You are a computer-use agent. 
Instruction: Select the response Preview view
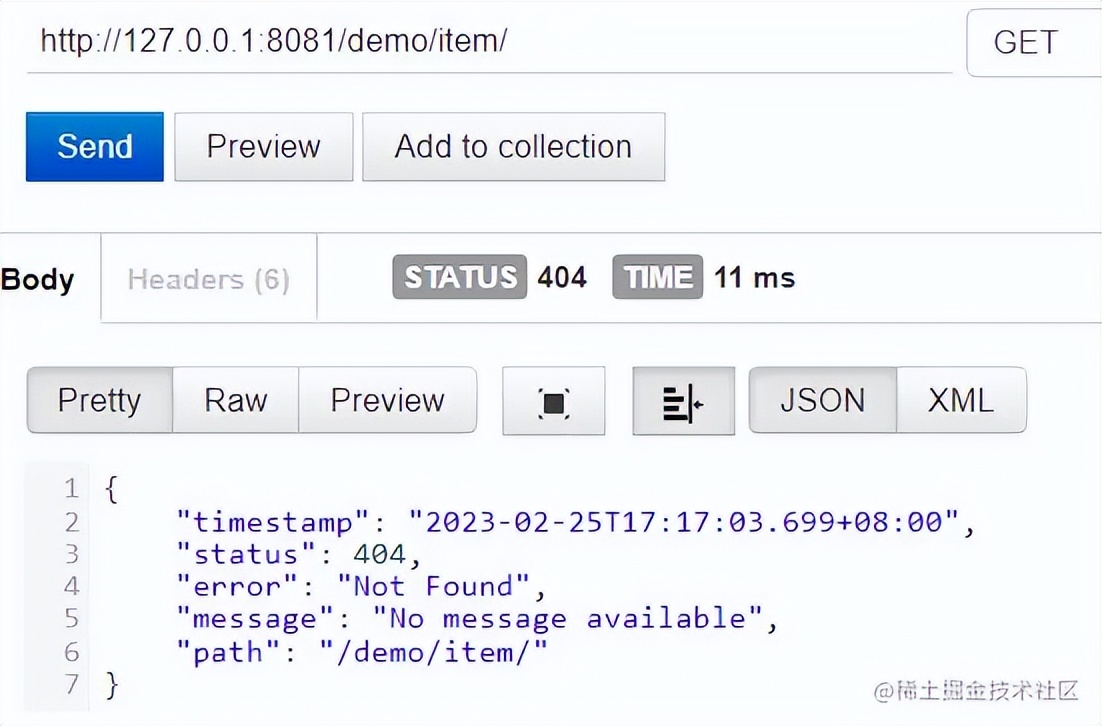tap(387, 401)
